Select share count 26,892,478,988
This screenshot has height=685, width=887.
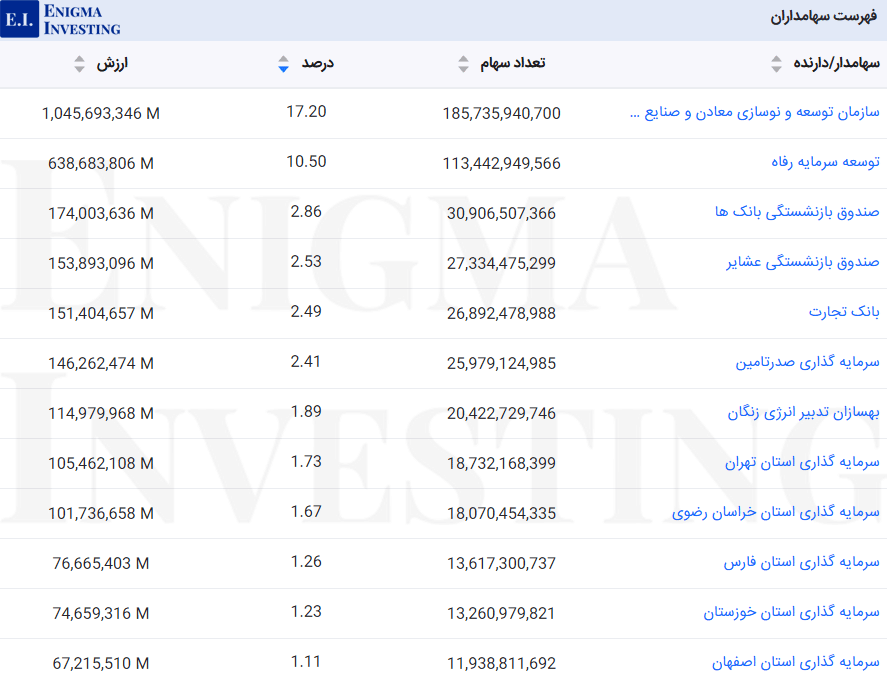click(501, 313)
